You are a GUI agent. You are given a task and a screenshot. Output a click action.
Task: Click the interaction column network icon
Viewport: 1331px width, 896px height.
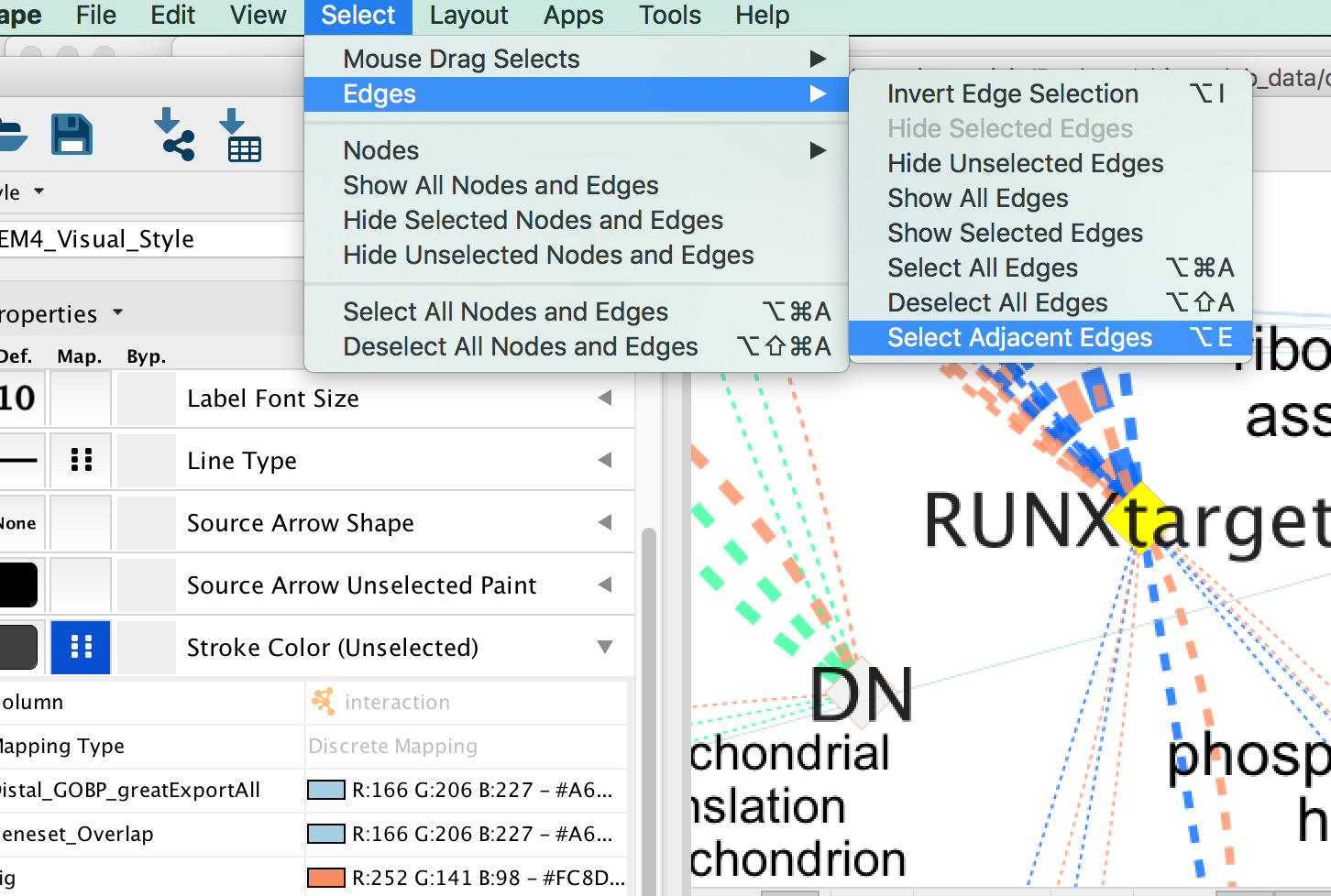pyautogui.click(x=323, y=702)
